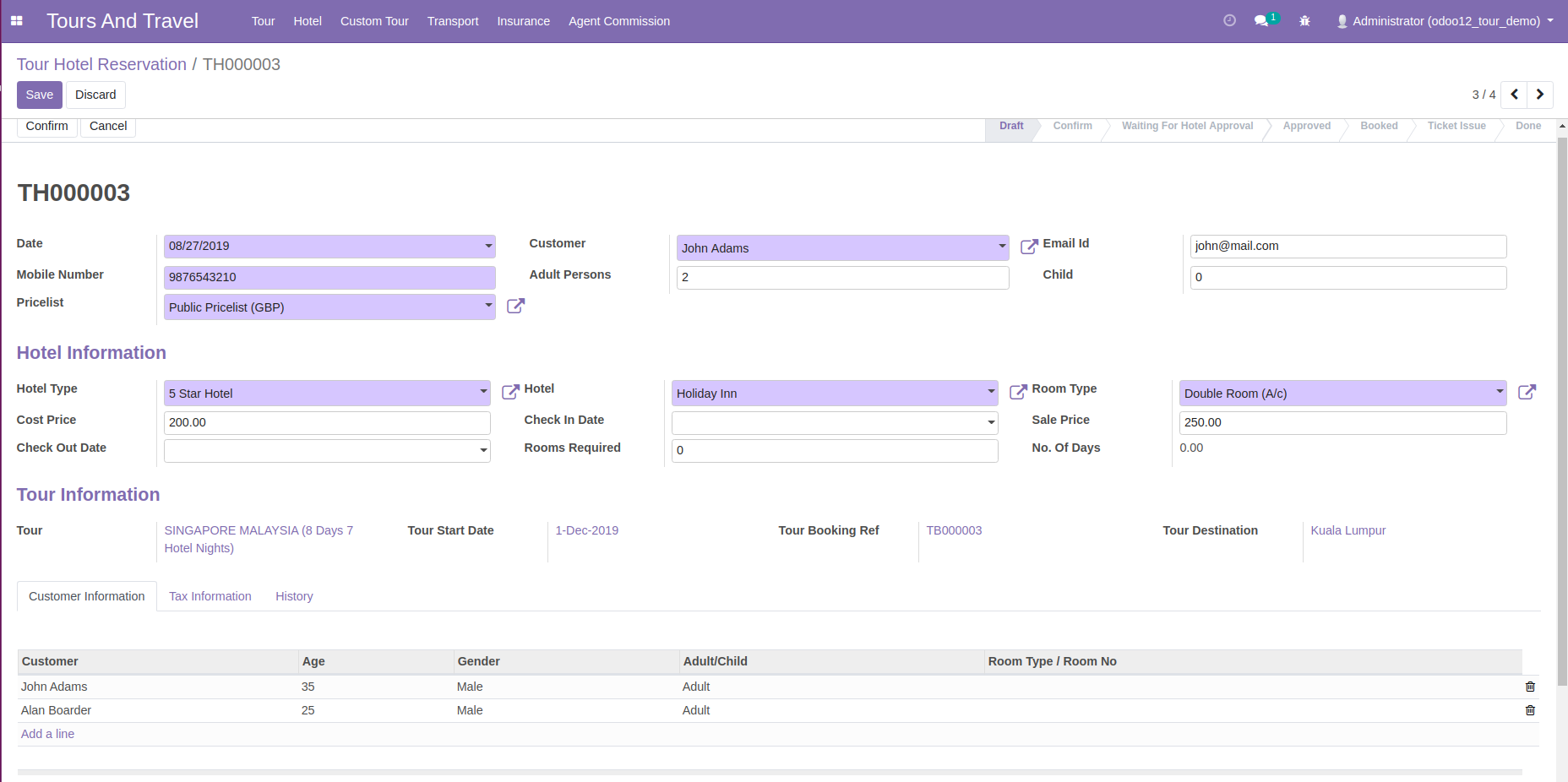Click the Confirm action button
The width and height of the screenshot is (1568, 782).
point(46,126)
